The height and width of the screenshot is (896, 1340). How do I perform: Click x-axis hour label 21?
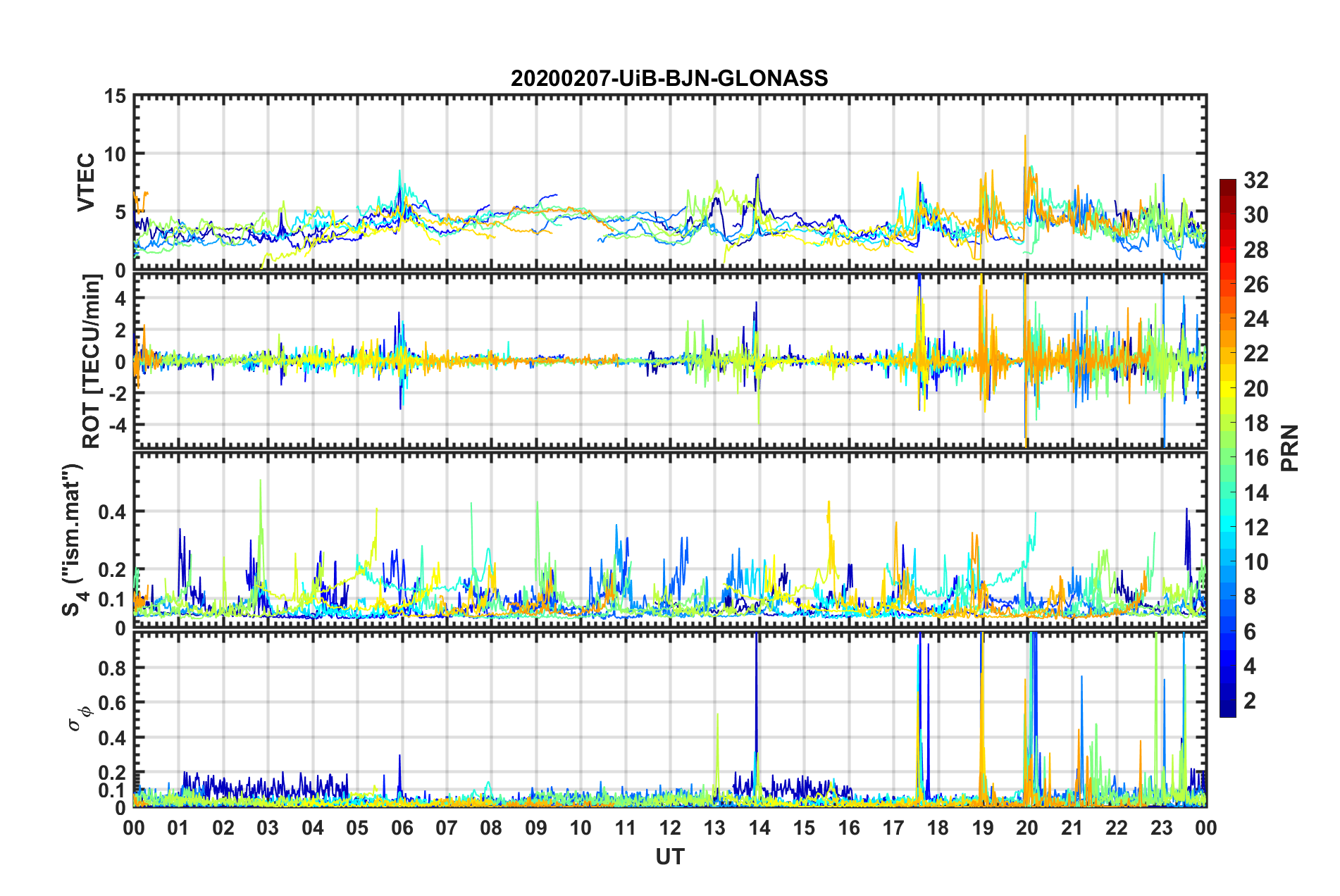1072,828
